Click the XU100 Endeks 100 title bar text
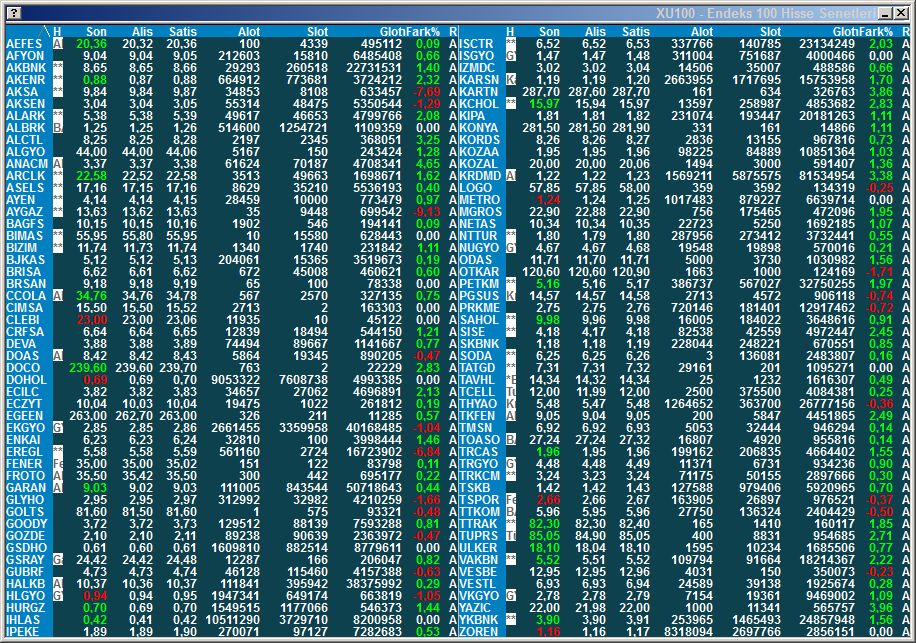This screenshot has width=916, height=643. (x=765, y=13)
